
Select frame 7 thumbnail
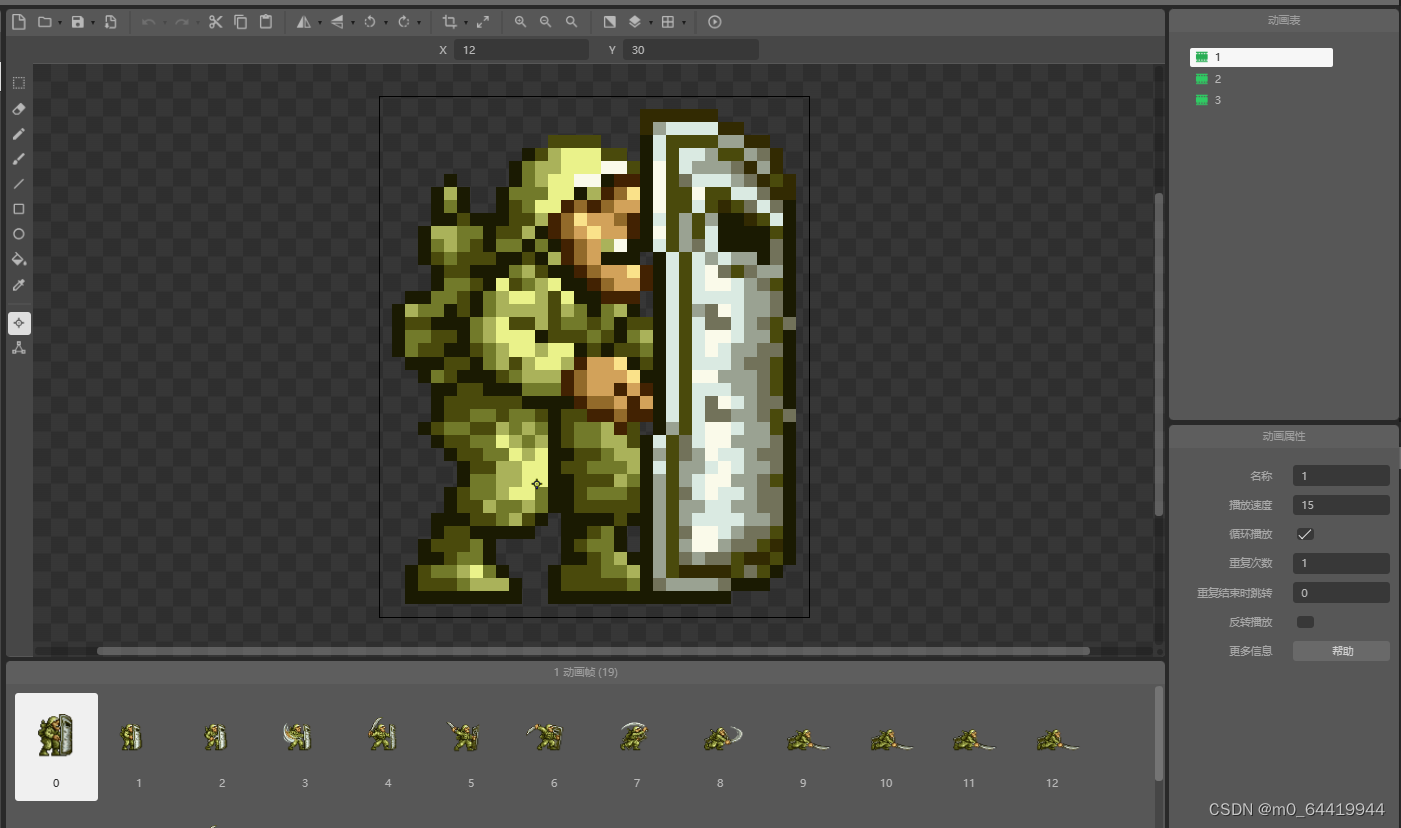pyautogui.click(x=637, y=747)
